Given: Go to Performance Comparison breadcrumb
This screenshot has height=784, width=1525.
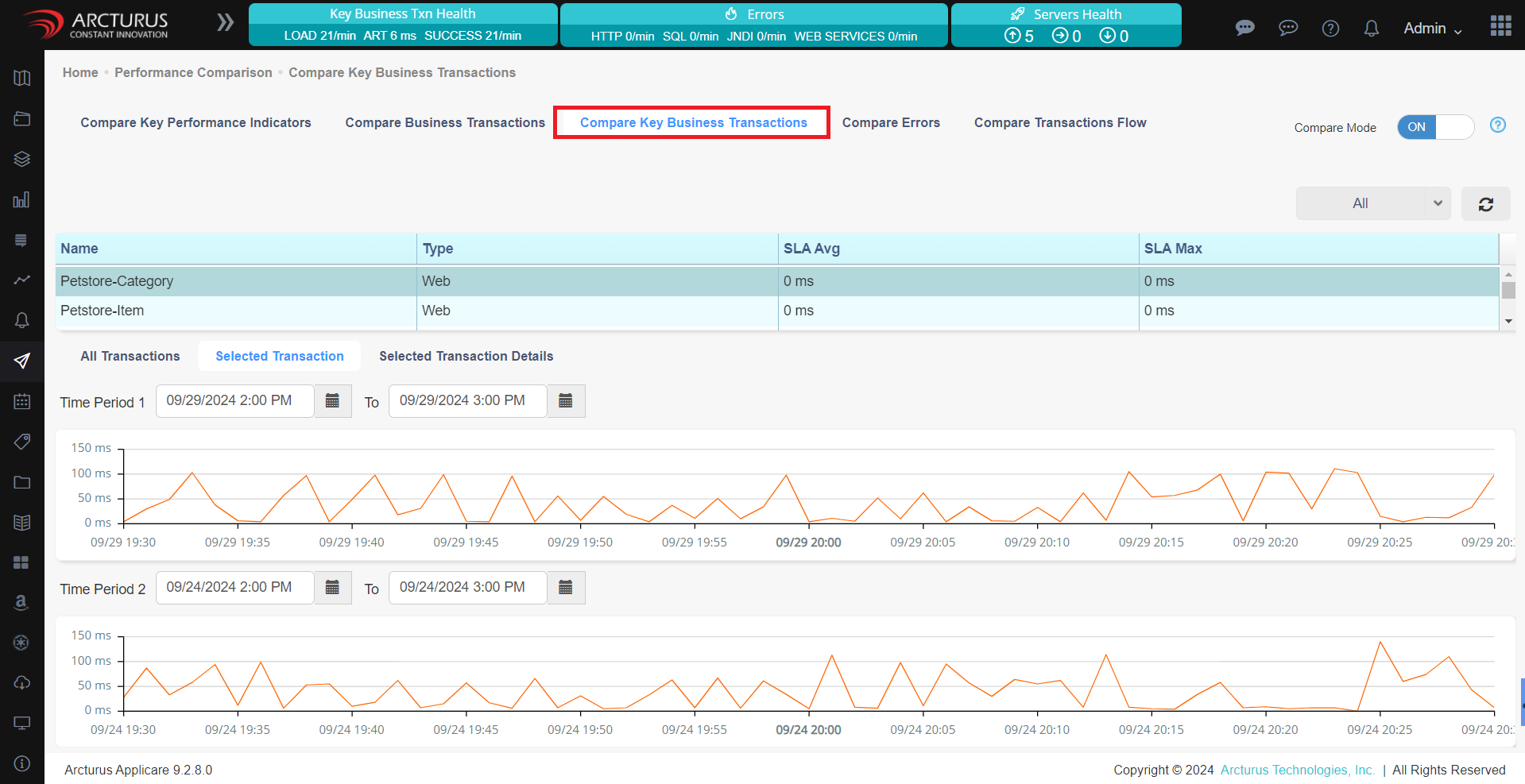Looking at the screenshot, I should coord(193,72).
